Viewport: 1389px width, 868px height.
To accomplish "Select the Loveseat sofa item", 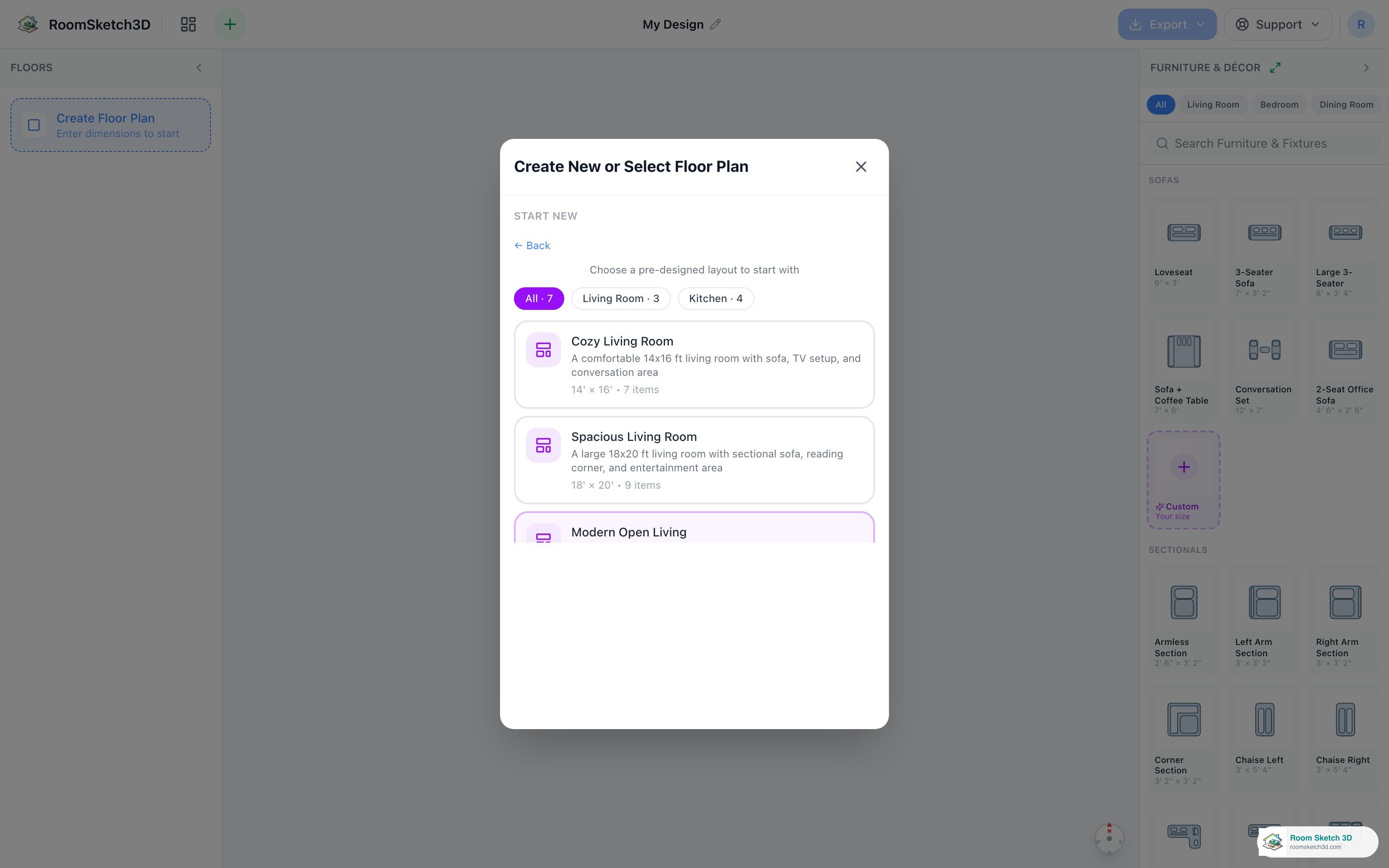I will [1184, 250].
